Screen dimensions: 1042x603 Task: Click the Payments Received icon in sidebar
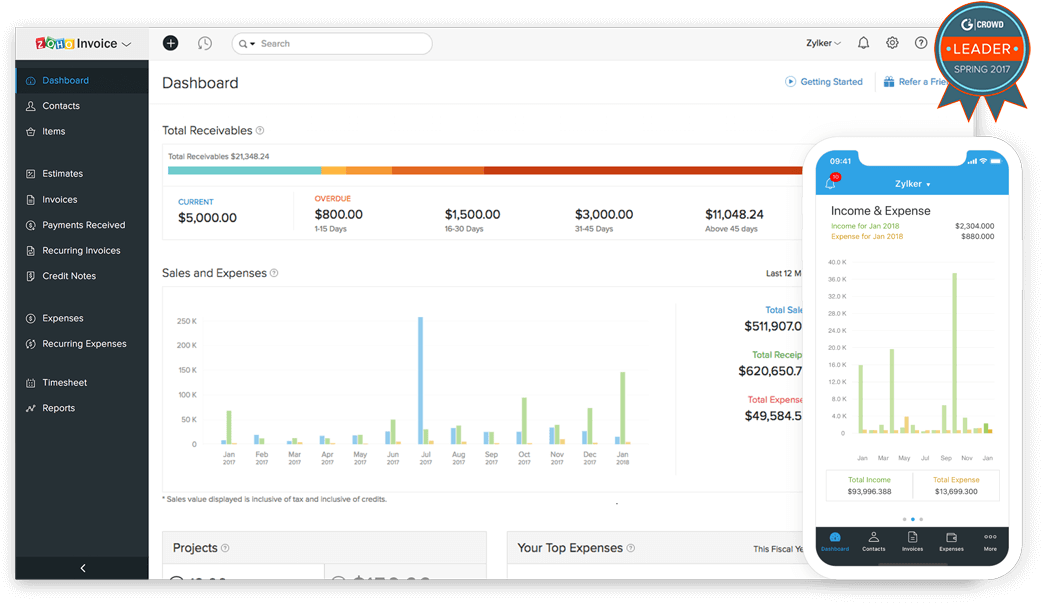click(31, 225)
